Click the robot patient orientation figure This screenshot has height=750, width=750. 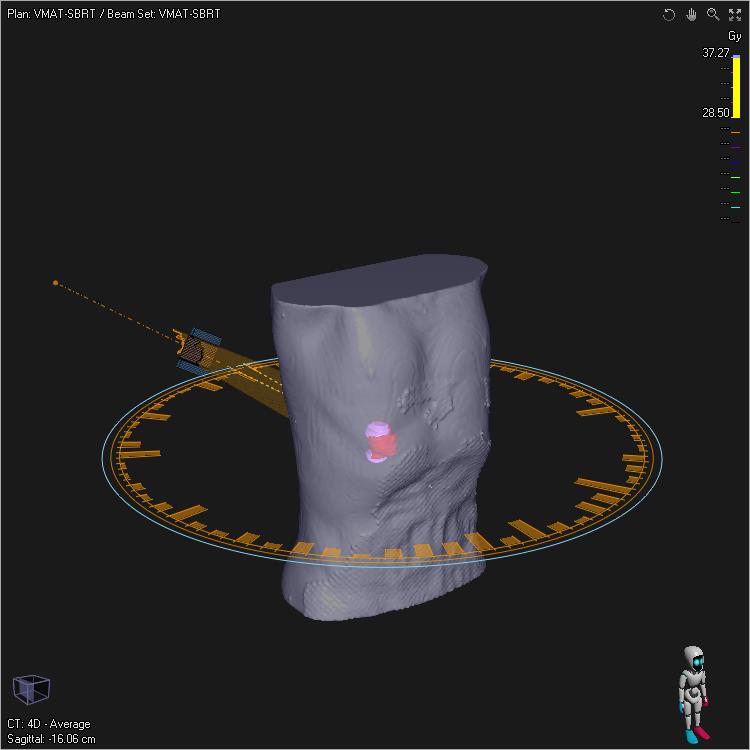695,694
